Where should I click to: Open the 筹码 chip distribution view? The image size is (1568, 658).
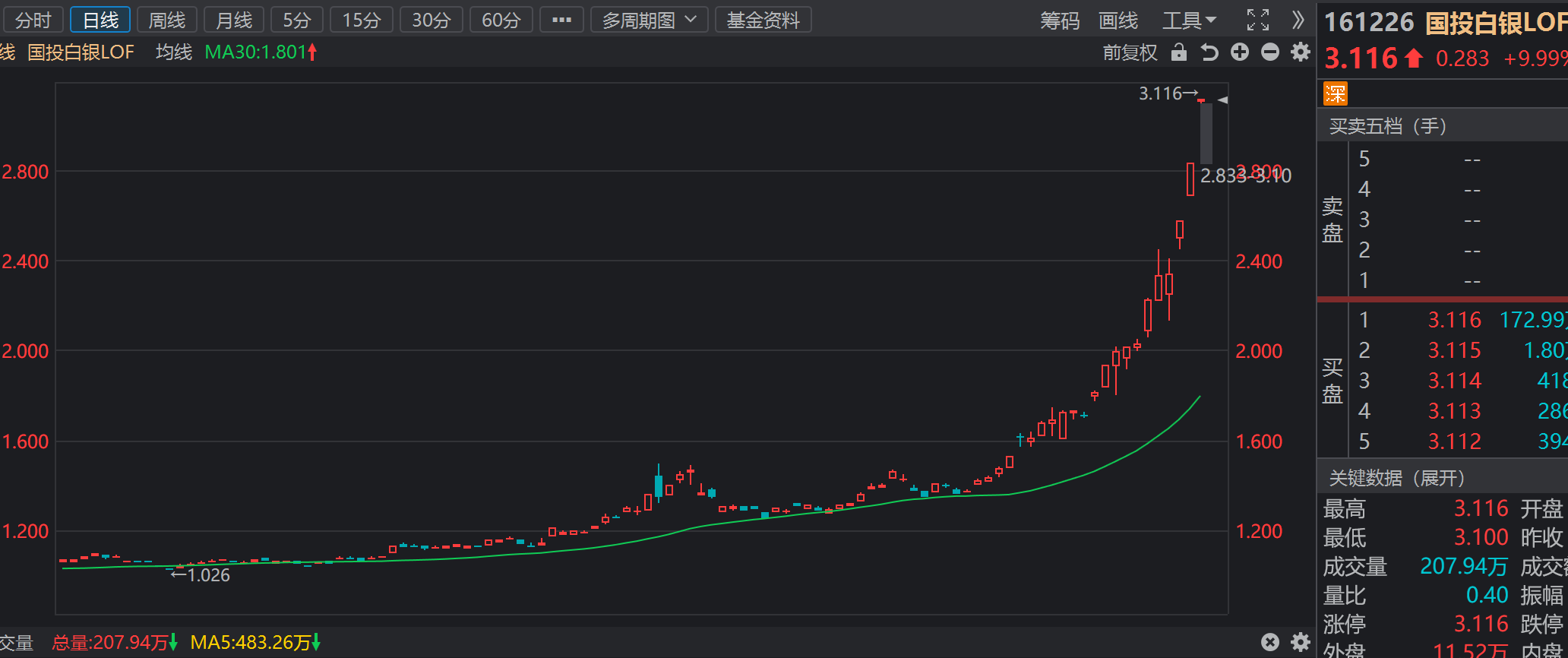pos(1060,21)
